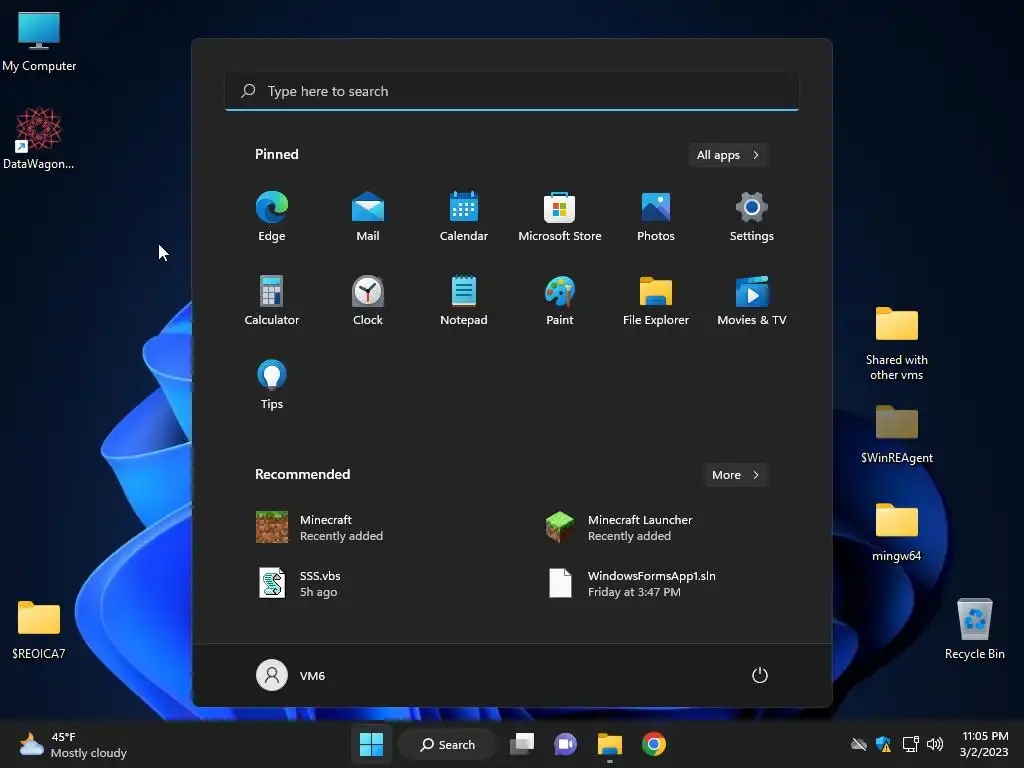The width and height of the screenshot is (1024, 768).
Task: Show More recommended items
Action: coord(735,475)
